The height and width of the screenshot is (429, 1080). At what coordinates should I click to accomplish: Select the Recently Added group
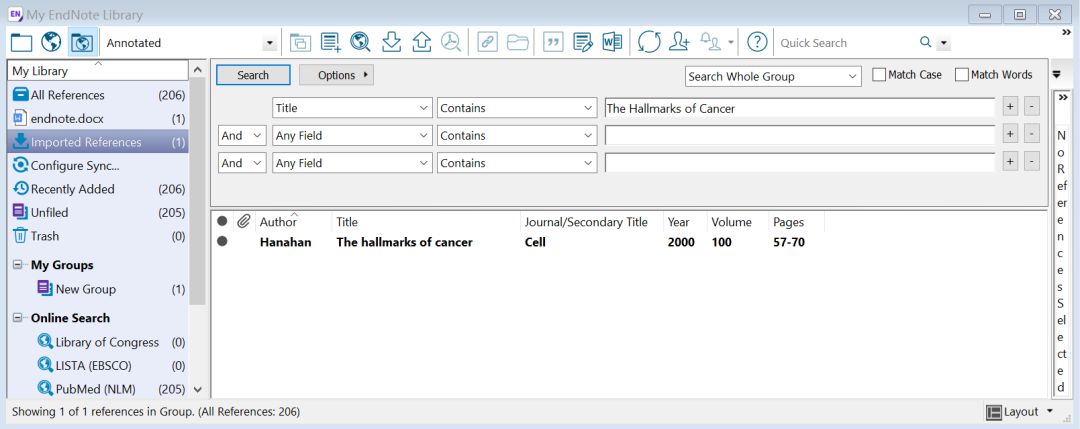(x=98, y=189)
